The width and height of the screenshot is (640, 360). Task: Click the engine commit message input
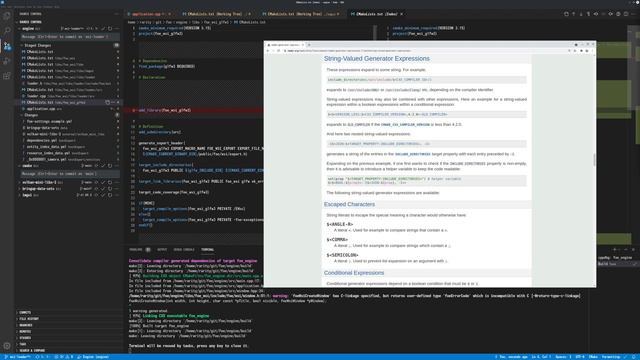69,37
